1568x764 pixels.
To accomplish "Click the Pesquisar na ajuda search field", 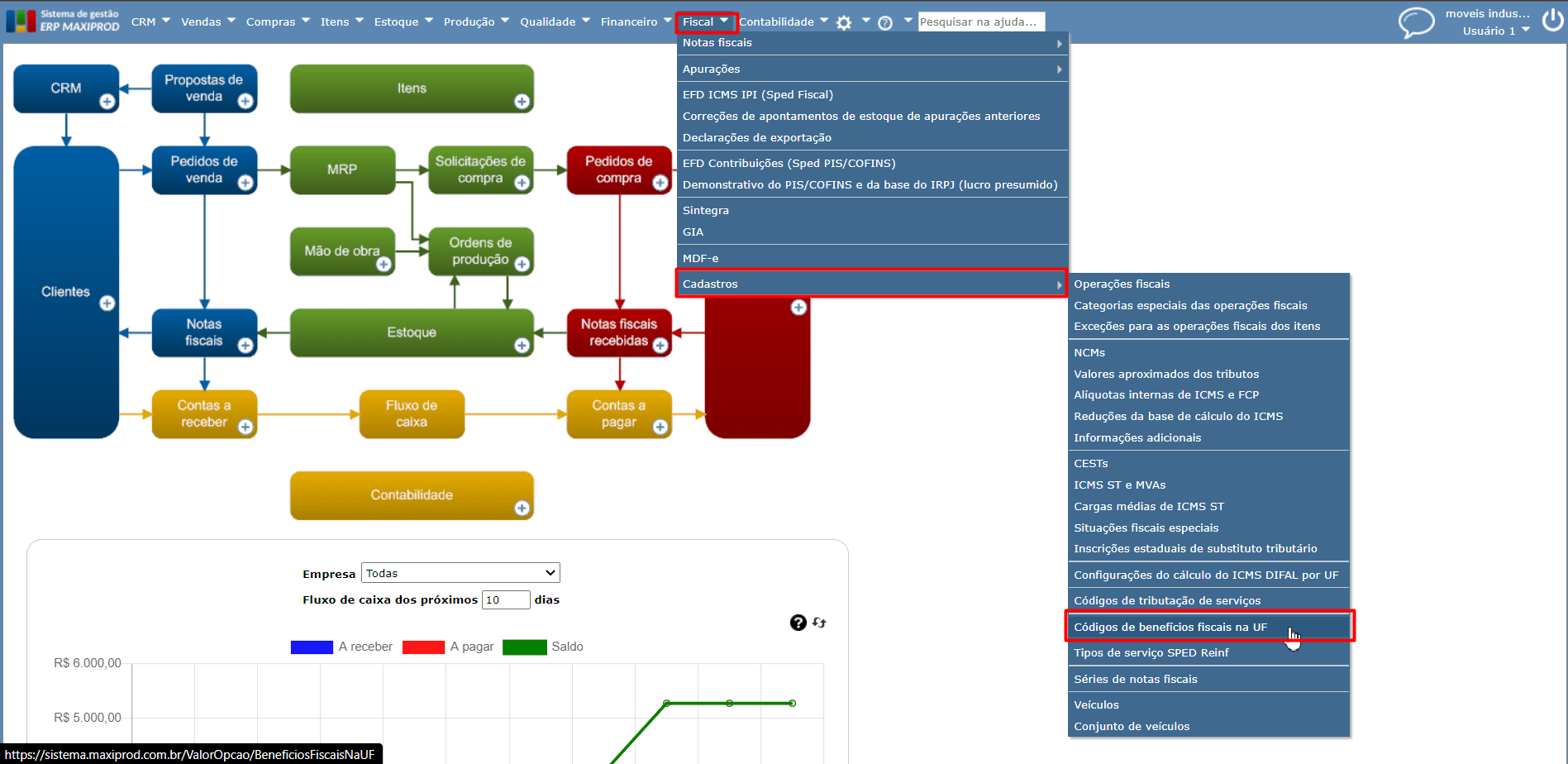I will pos(981,22).
